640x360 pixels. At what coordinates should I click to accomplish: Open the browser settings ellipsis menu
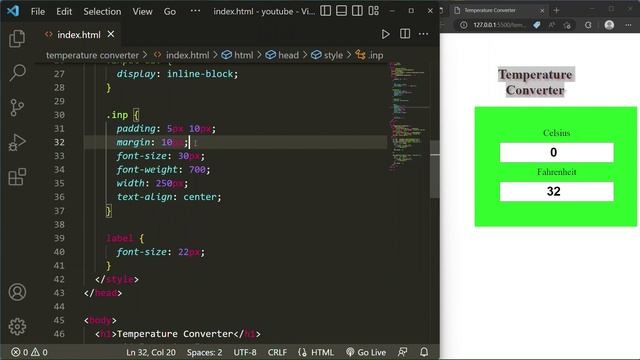pos(628,25)
